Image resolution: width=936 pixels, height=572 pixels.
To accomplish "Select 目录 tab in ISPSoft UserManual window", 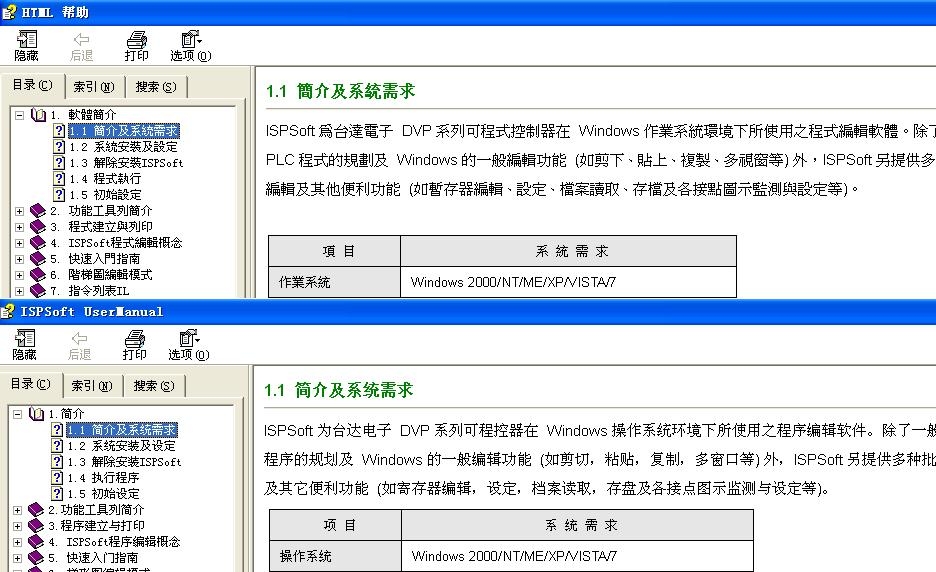I will (x=30, y=384).
